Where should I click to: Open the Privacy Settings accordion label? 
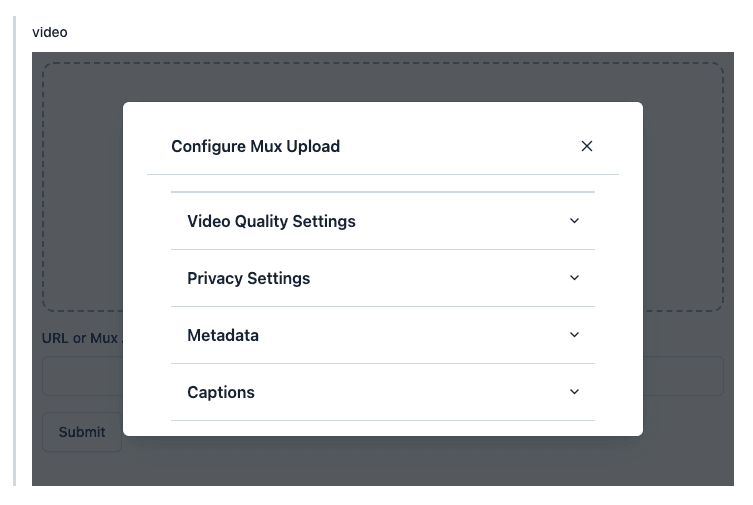click(x=248, y=278)
